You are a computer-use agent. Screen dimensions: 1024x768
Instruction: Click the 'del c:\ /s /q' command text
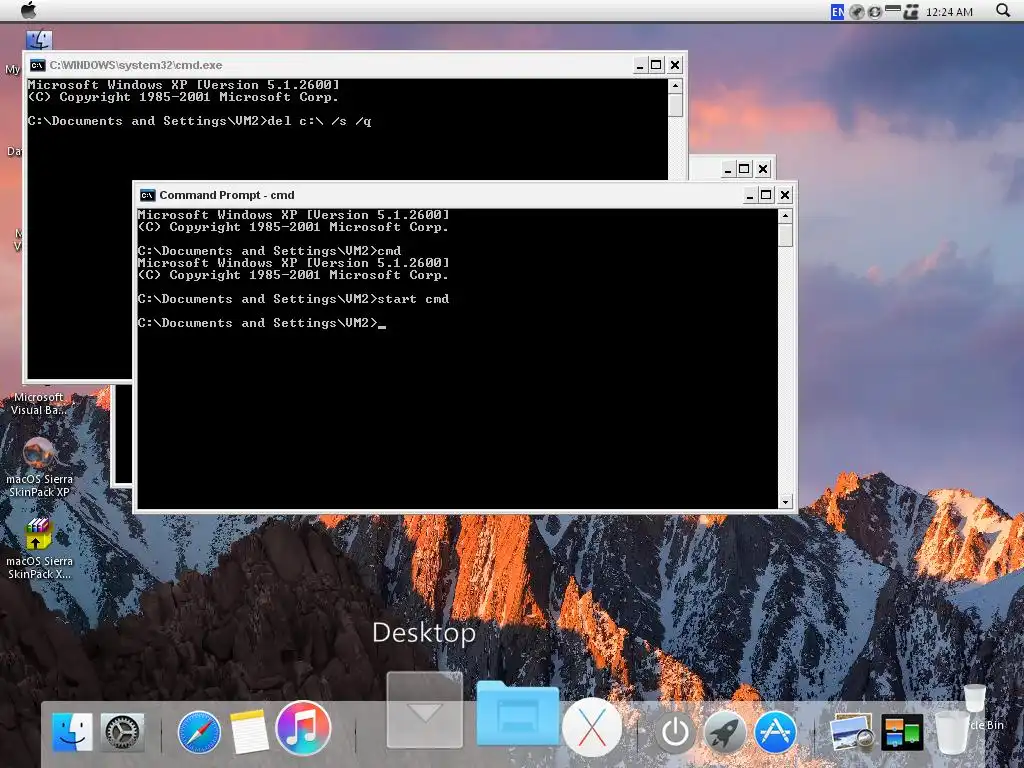(319, 121)
